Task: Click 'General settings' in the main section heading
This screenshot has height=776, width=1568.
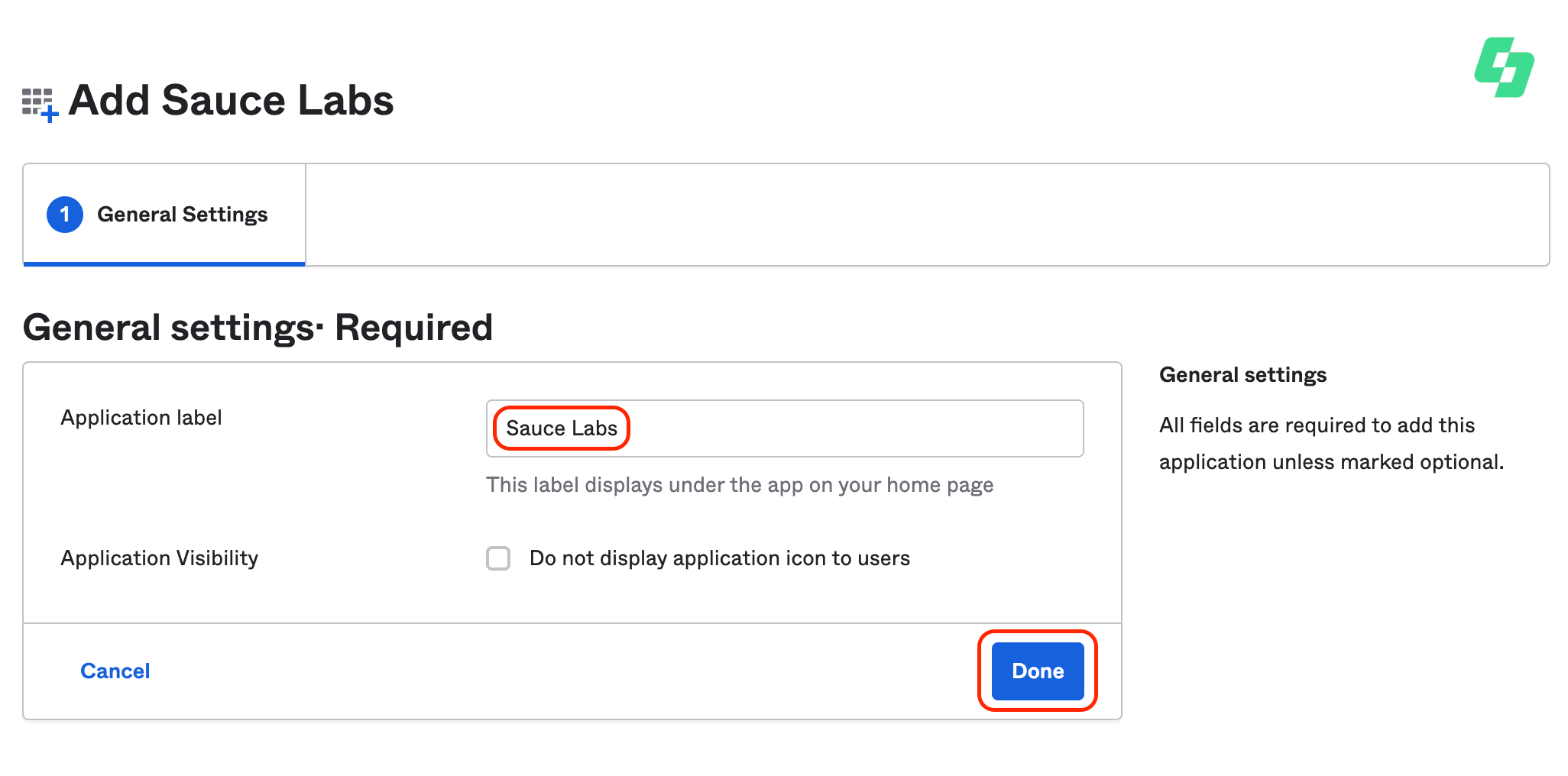Action: pos(168,328)
